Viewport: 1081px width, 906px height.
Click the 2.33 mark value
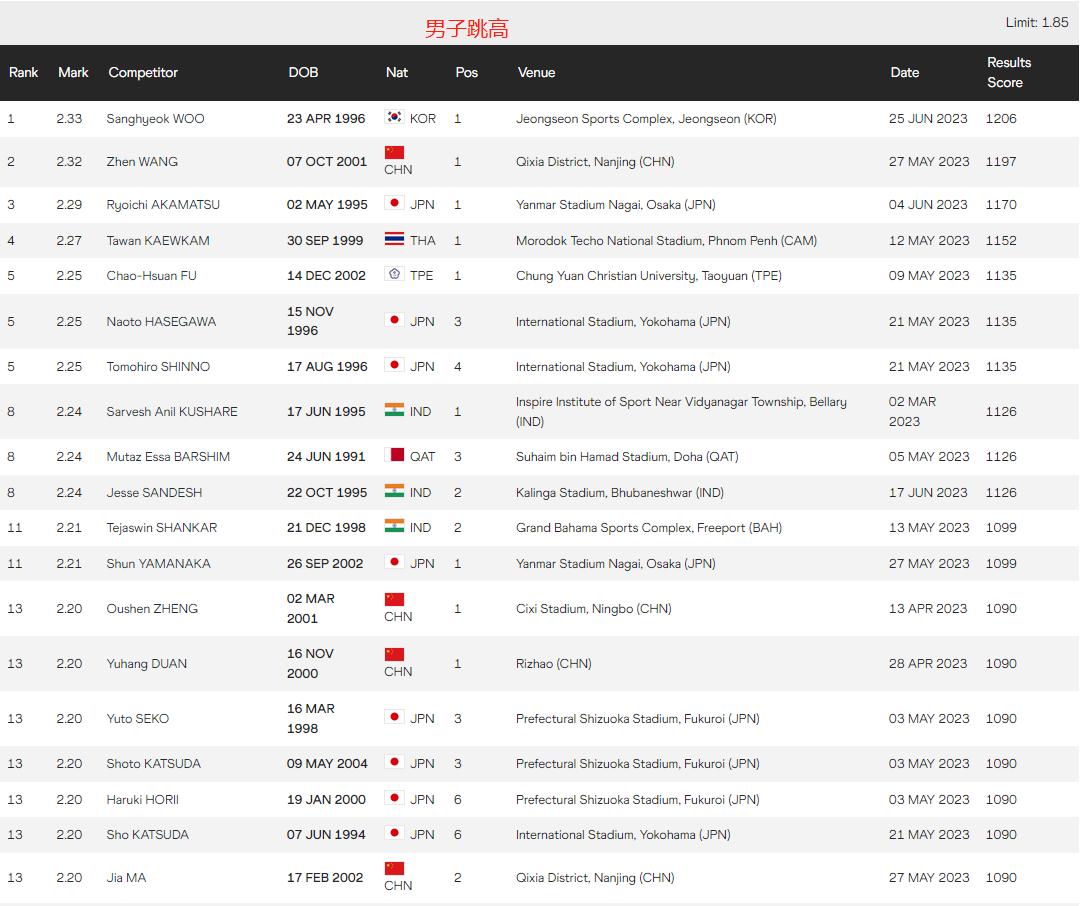pos(69,119)
